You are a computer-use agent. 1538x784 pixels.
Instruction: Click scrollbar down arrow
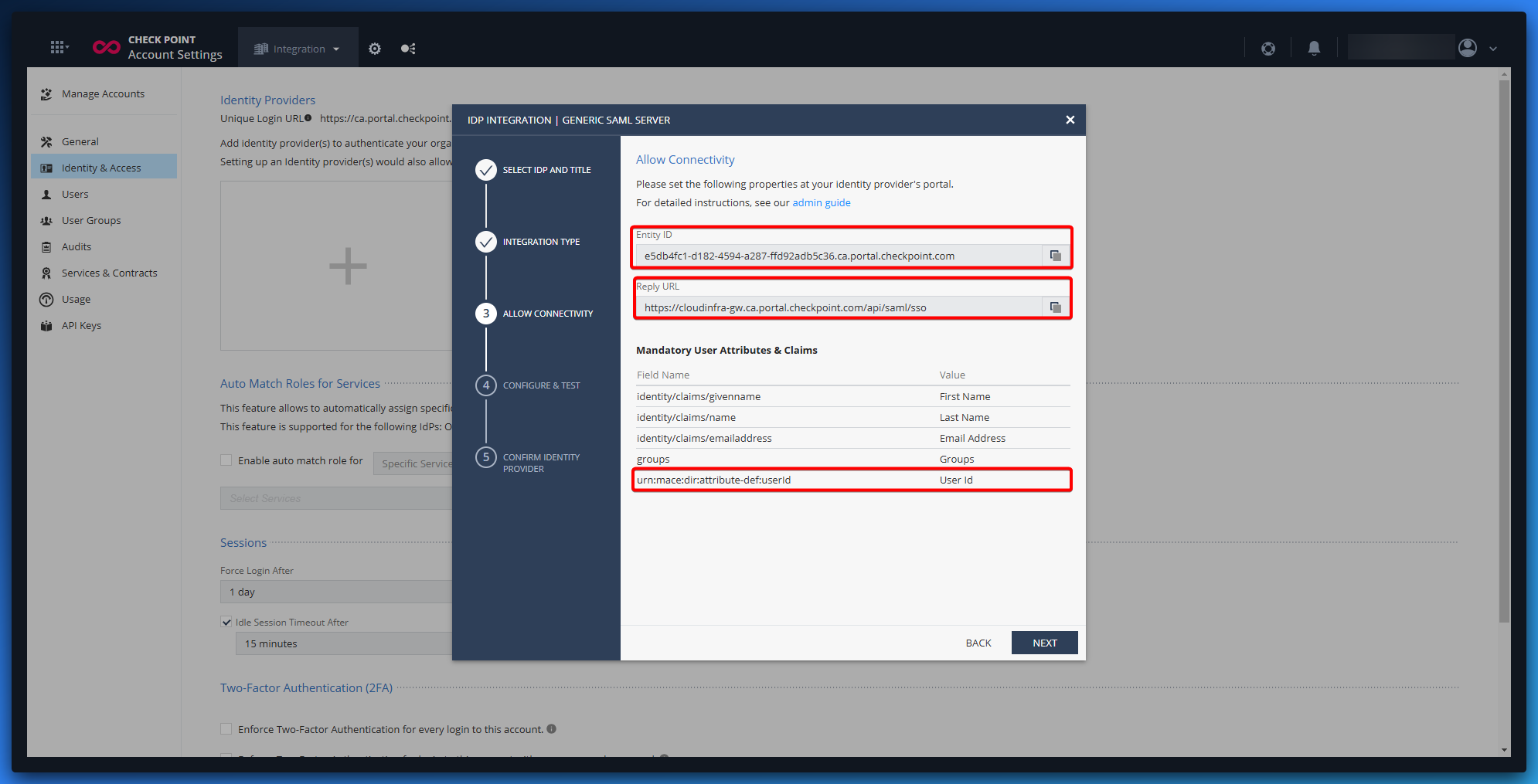[x=1504, y=750]
